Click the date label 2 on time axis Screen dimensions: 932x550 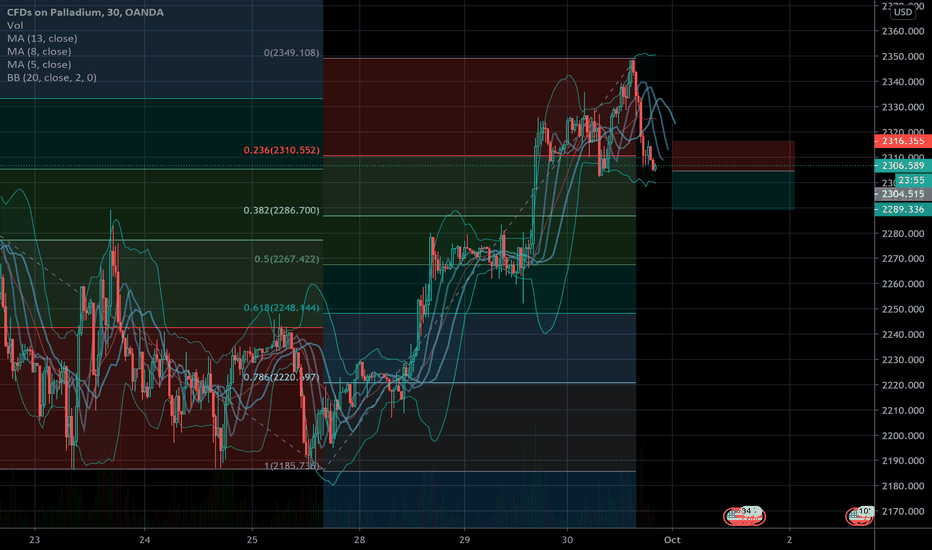click(789, 540)
